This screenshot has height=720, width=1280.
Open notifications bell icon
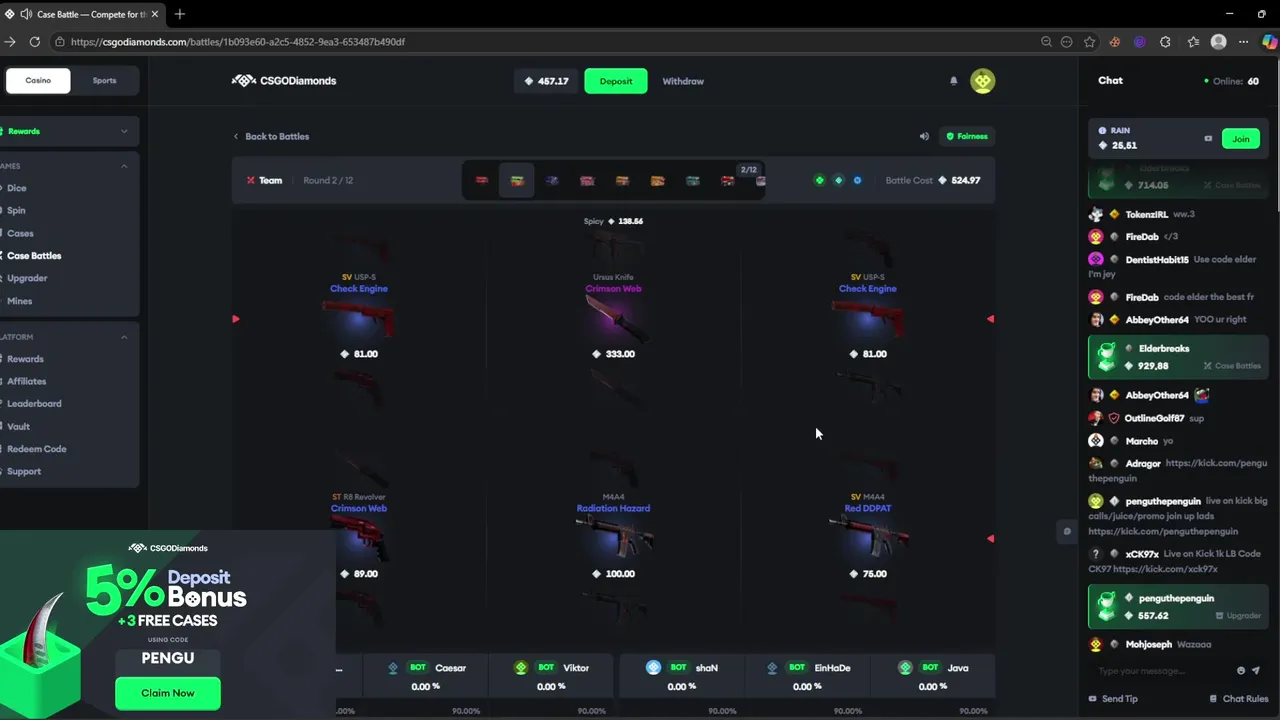point(953,81)
